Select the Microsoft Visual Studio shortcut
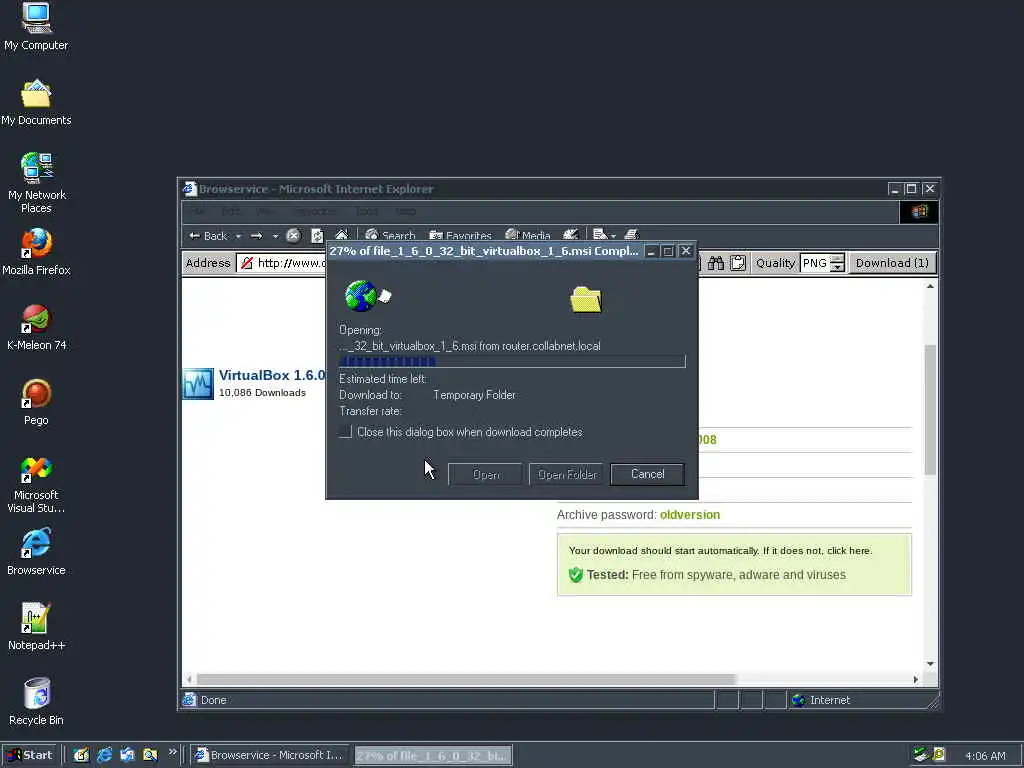 [36, 484]
